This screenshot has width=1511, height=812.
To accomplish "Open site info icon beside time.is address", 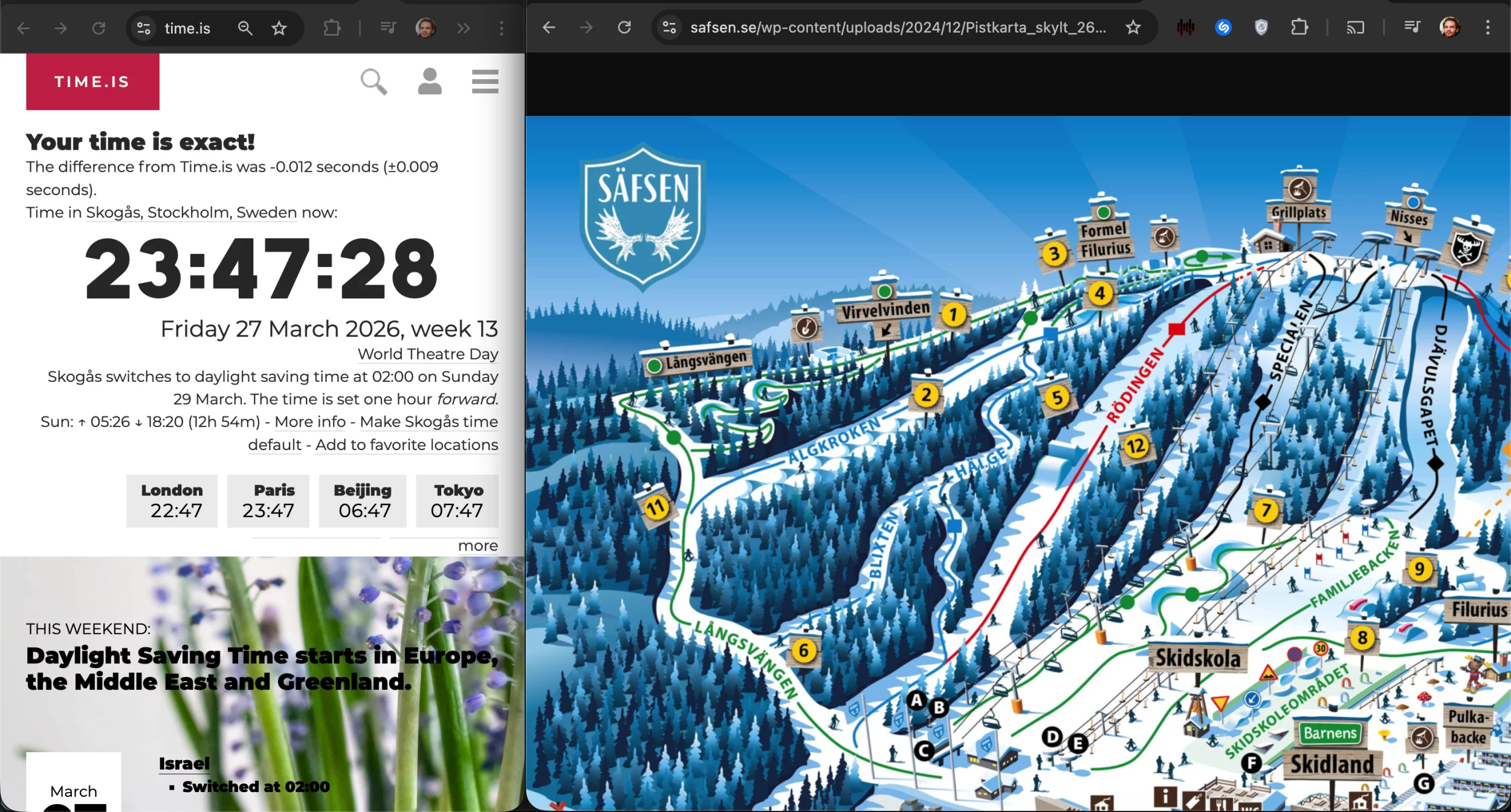I will pyautogui.click(x=144, y=28).
